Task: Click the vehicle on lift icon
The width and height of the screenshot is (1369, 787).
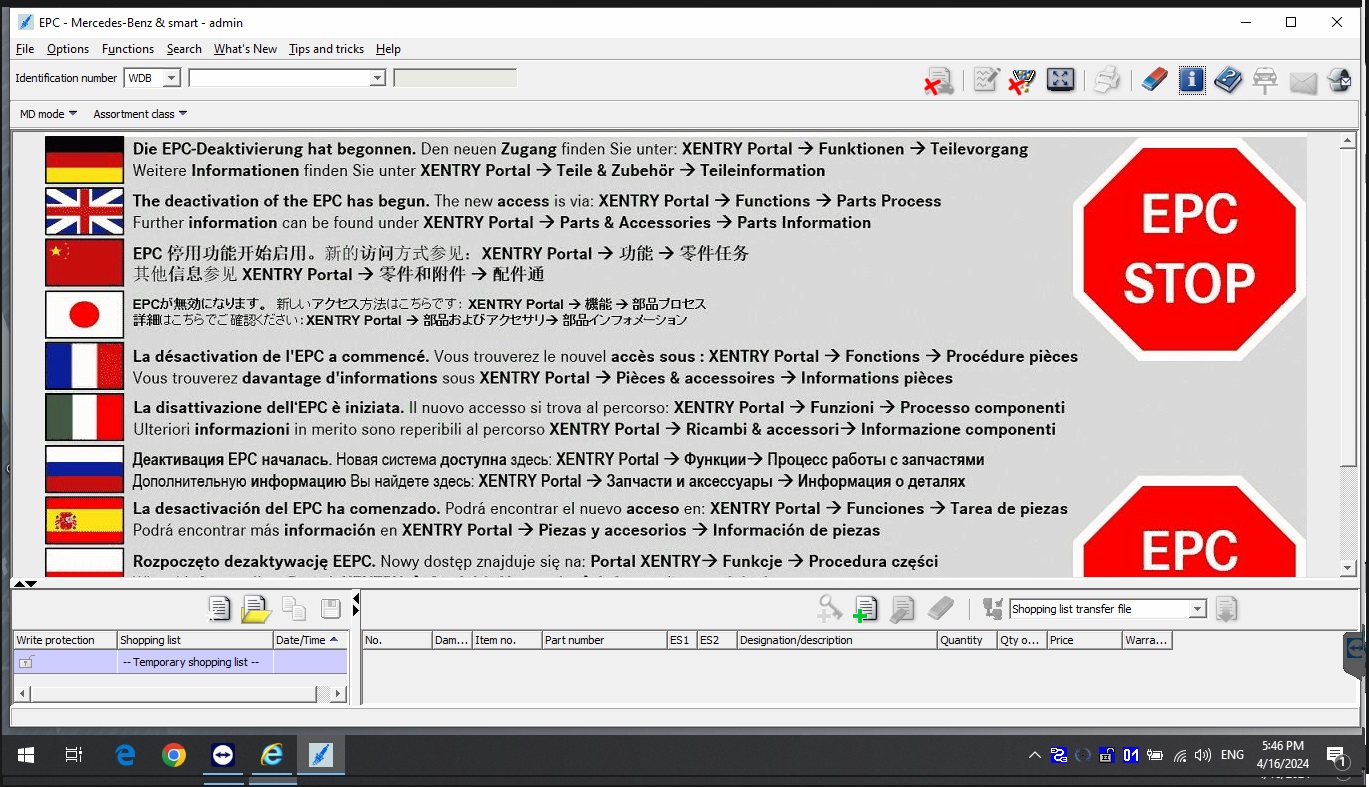Action: coord(1265,81)
